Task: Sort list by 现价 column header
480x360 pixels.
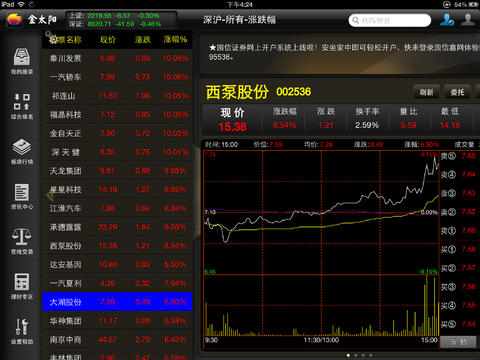Action: click(108, 40)
